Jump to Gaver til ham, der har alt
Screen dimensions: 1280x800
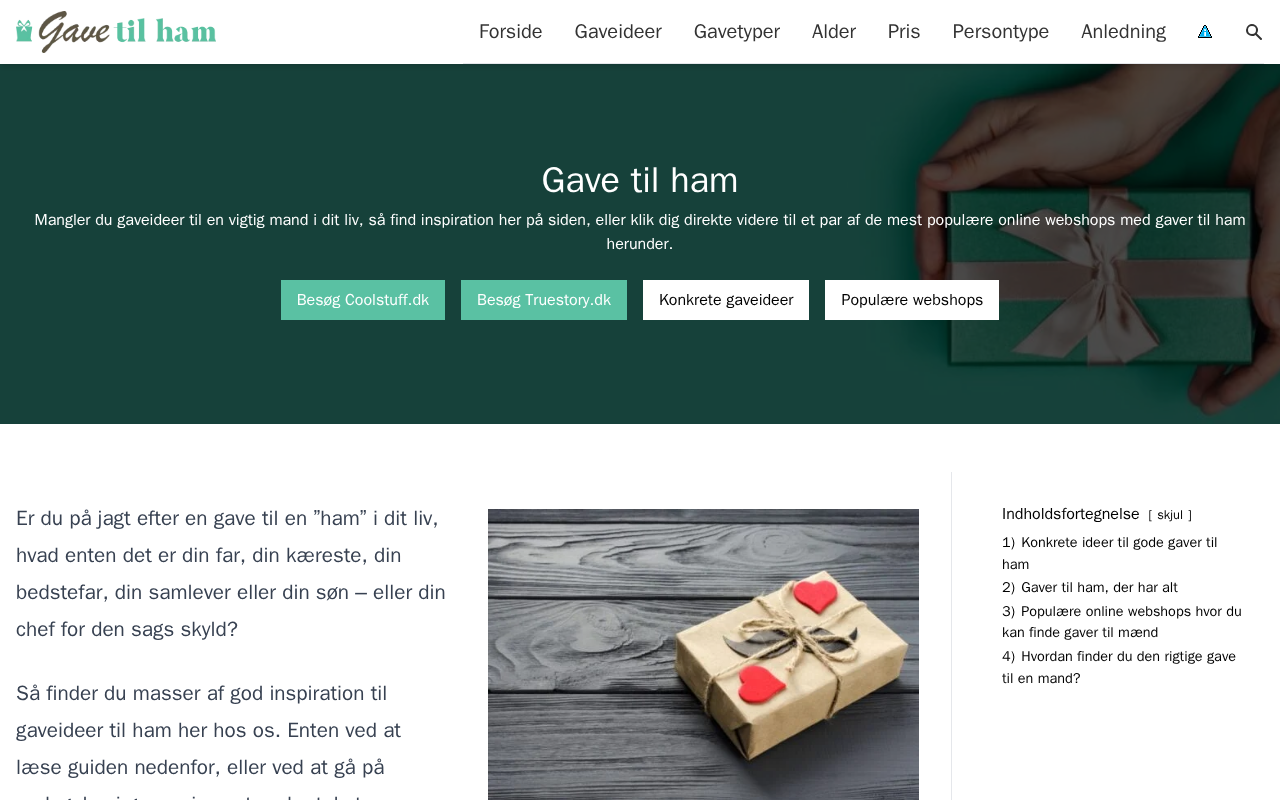point(1090,587)
